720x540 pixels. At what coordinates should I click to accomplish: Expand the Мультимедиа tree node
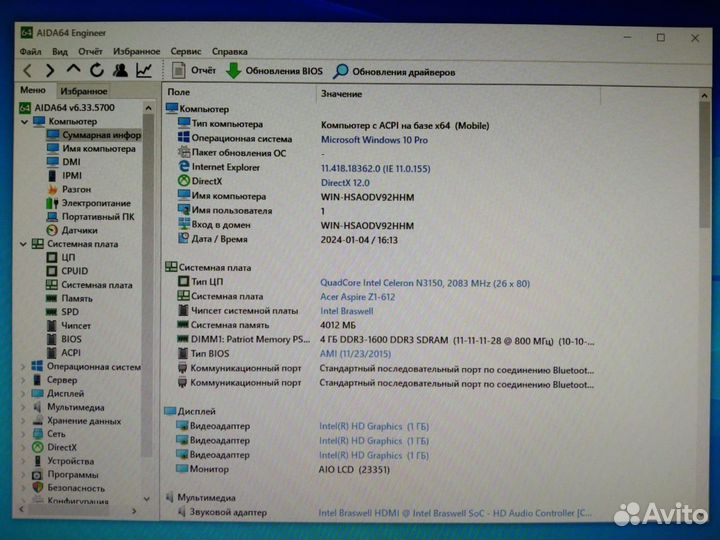23,407
